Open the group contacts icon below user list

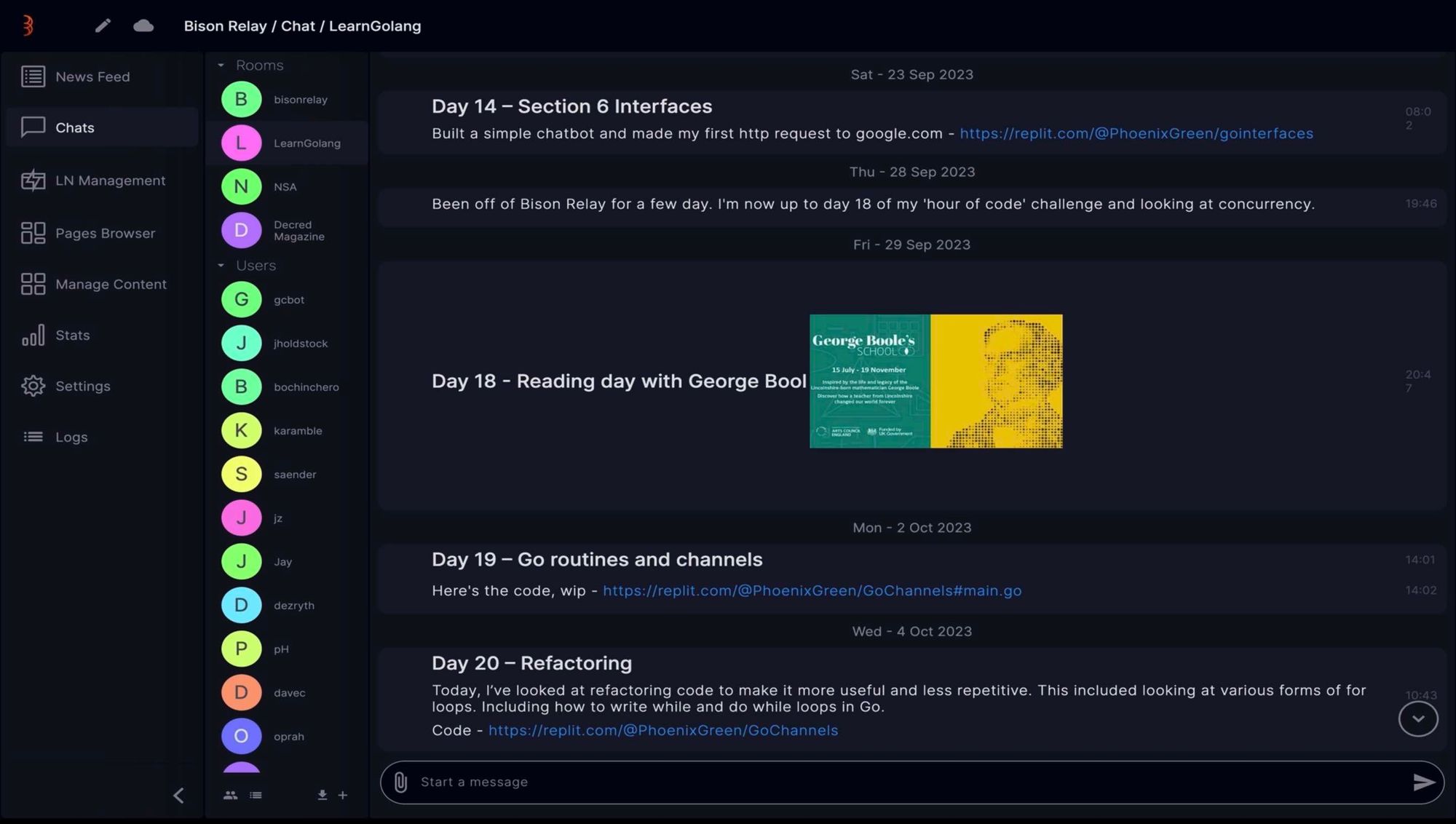tap(230, 795)
